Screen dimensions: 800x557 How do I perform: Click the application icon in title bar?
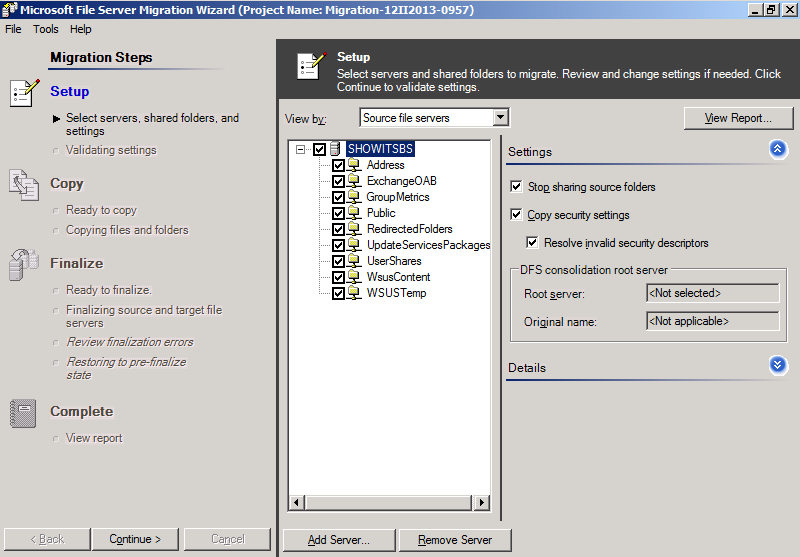(9, 9)
